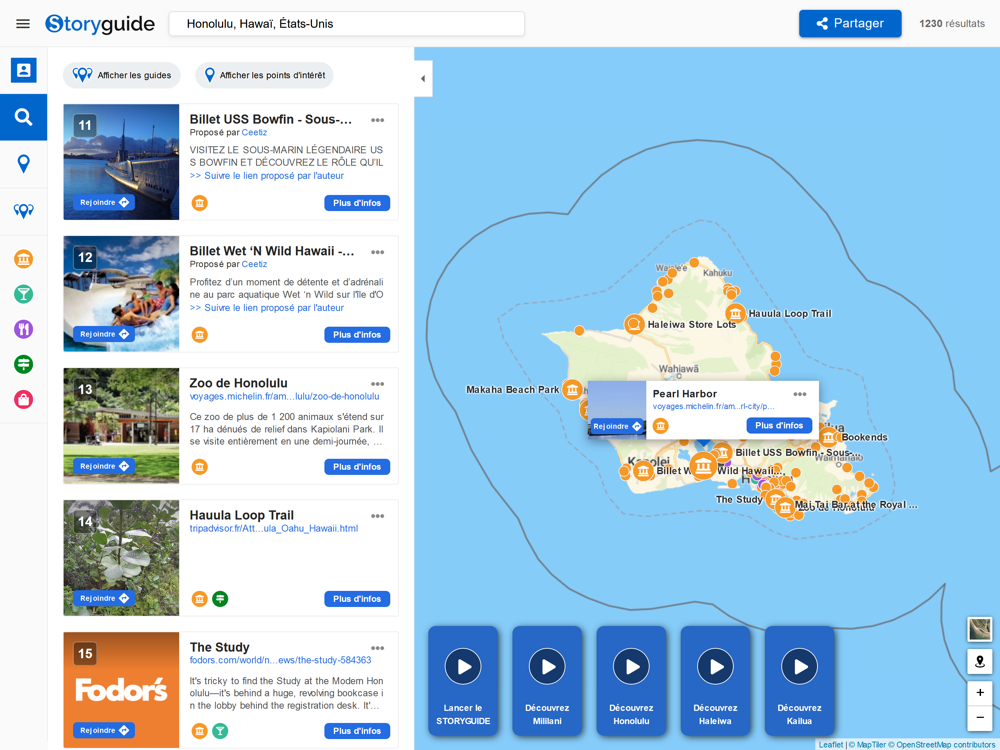Click Rejoindre on the Wet 'N Wild card
This screenshot has width=1000, height=750.
(x=103, y=334)
